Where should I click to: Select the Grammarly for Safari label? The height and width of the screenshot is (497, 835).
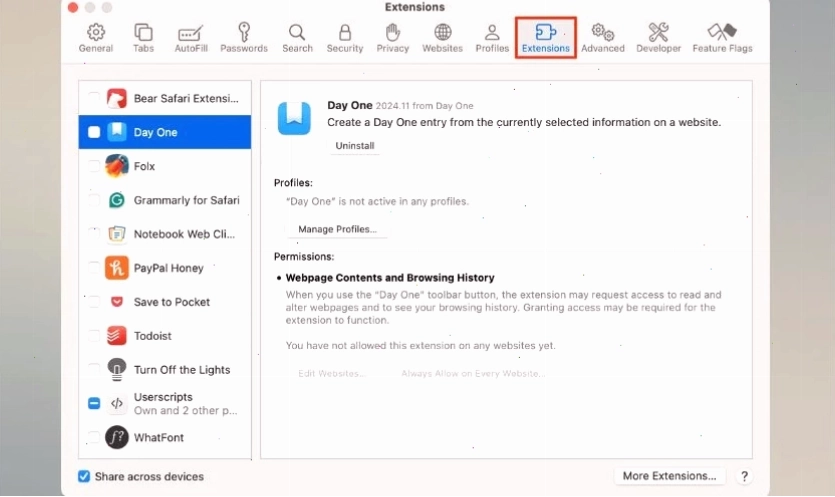[x=186, y=200]
